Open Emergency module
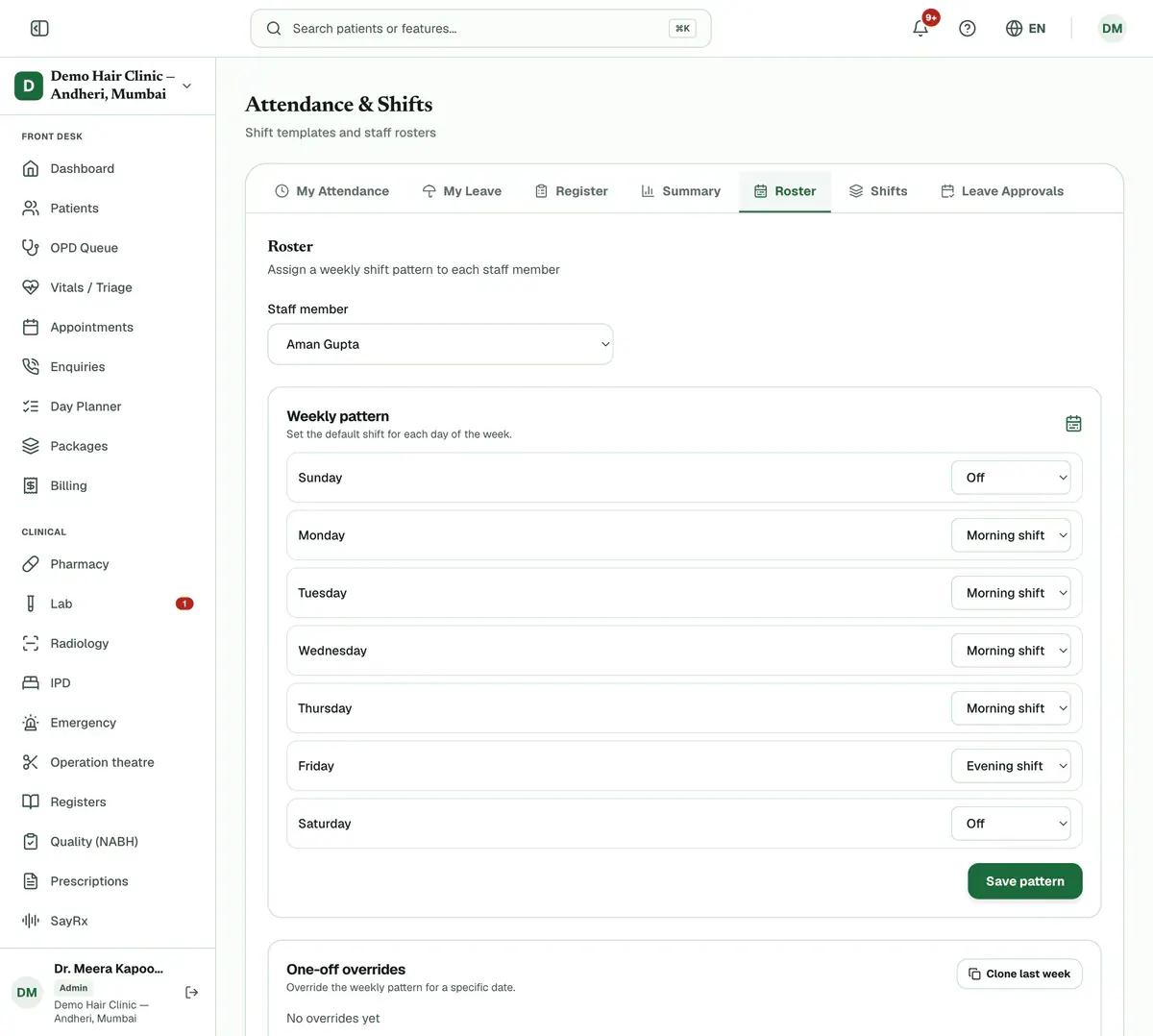The width and height of the screenshot is (1153, 1036). [108, 723]
